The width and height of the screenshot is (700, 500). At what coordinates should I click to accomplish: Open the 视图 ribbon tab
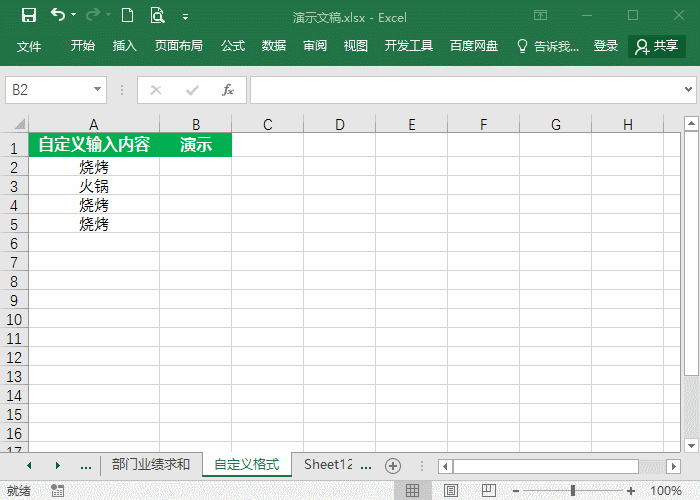pos(356,46)
